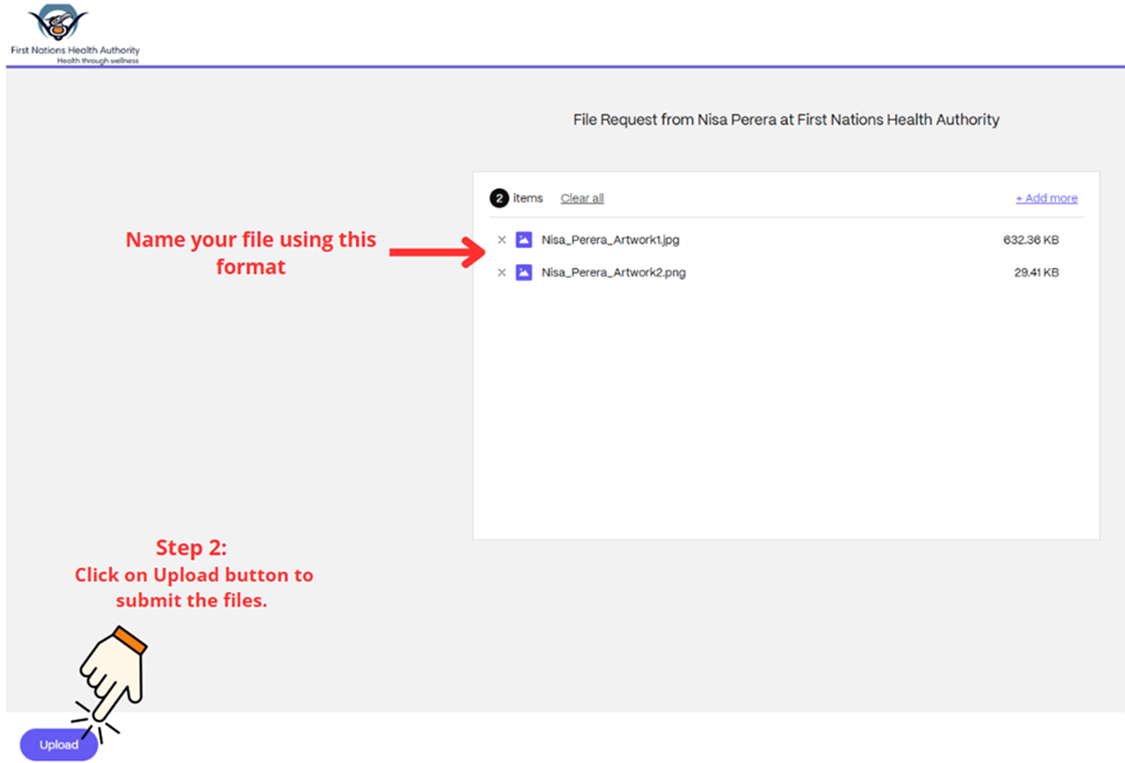1125x763 pixels.
Task: Select the Nisa_Perera_Artwork2.png file name
Action: tap(613, 273)
